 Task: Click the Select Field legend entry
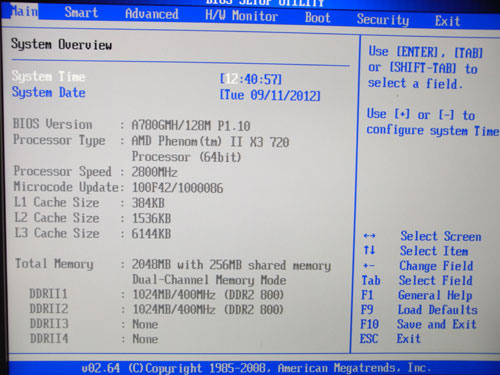[435, 281]
